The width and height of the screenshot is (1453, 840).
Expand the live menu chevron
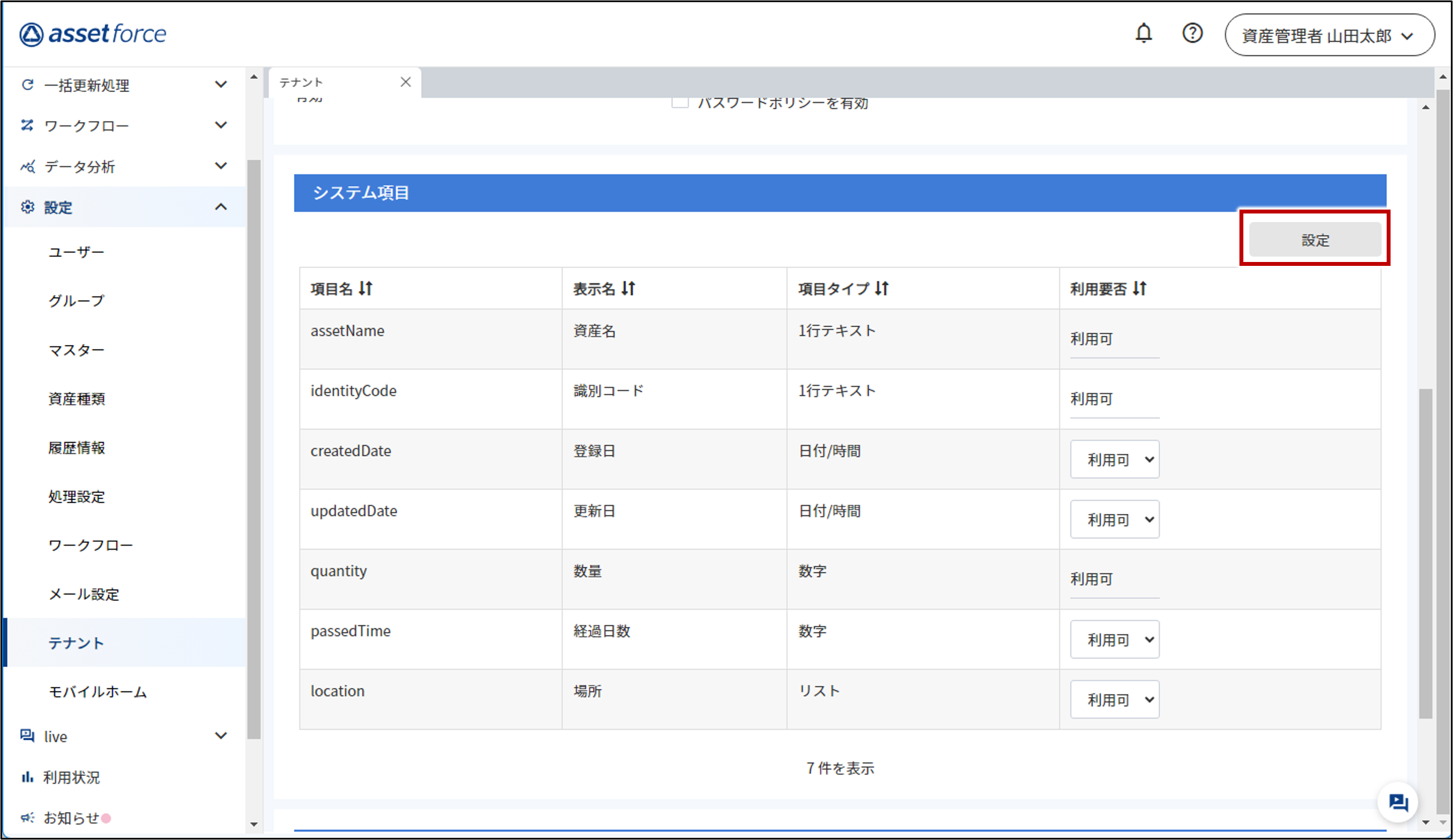221,736
